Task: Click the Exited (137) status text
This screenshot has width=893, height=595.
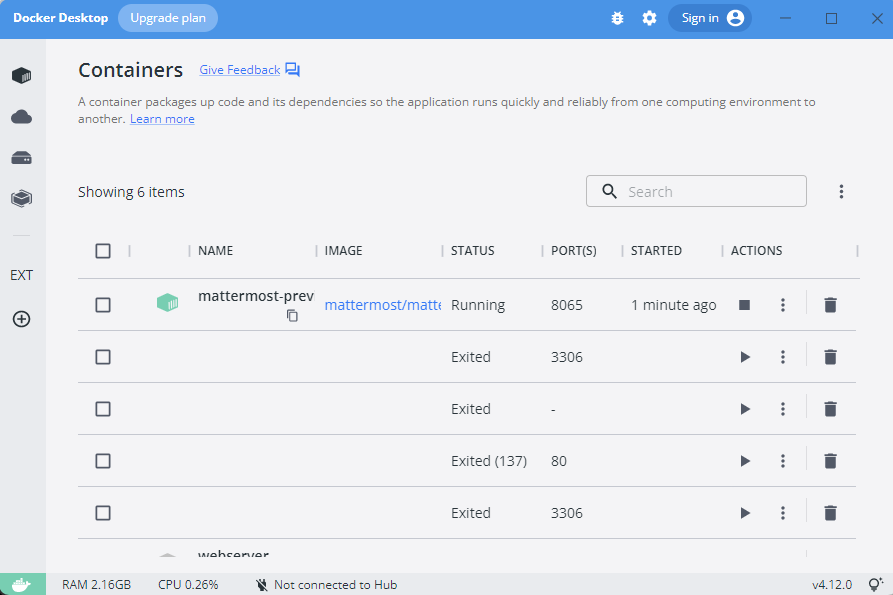Action: click(x=489, y=461)
